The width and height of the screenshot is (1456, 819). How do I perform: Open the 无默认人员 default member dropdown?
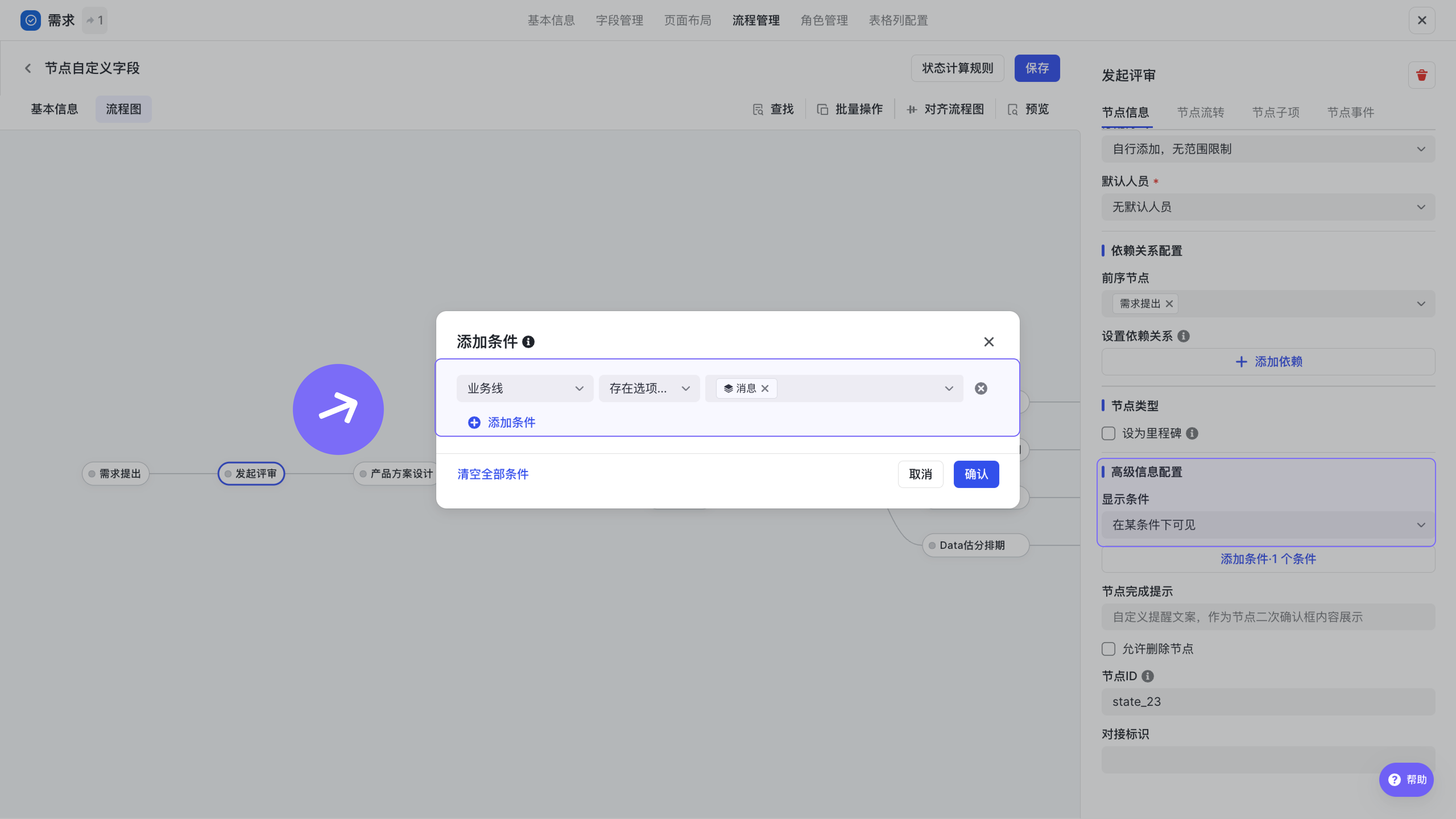click(1268, 207)
